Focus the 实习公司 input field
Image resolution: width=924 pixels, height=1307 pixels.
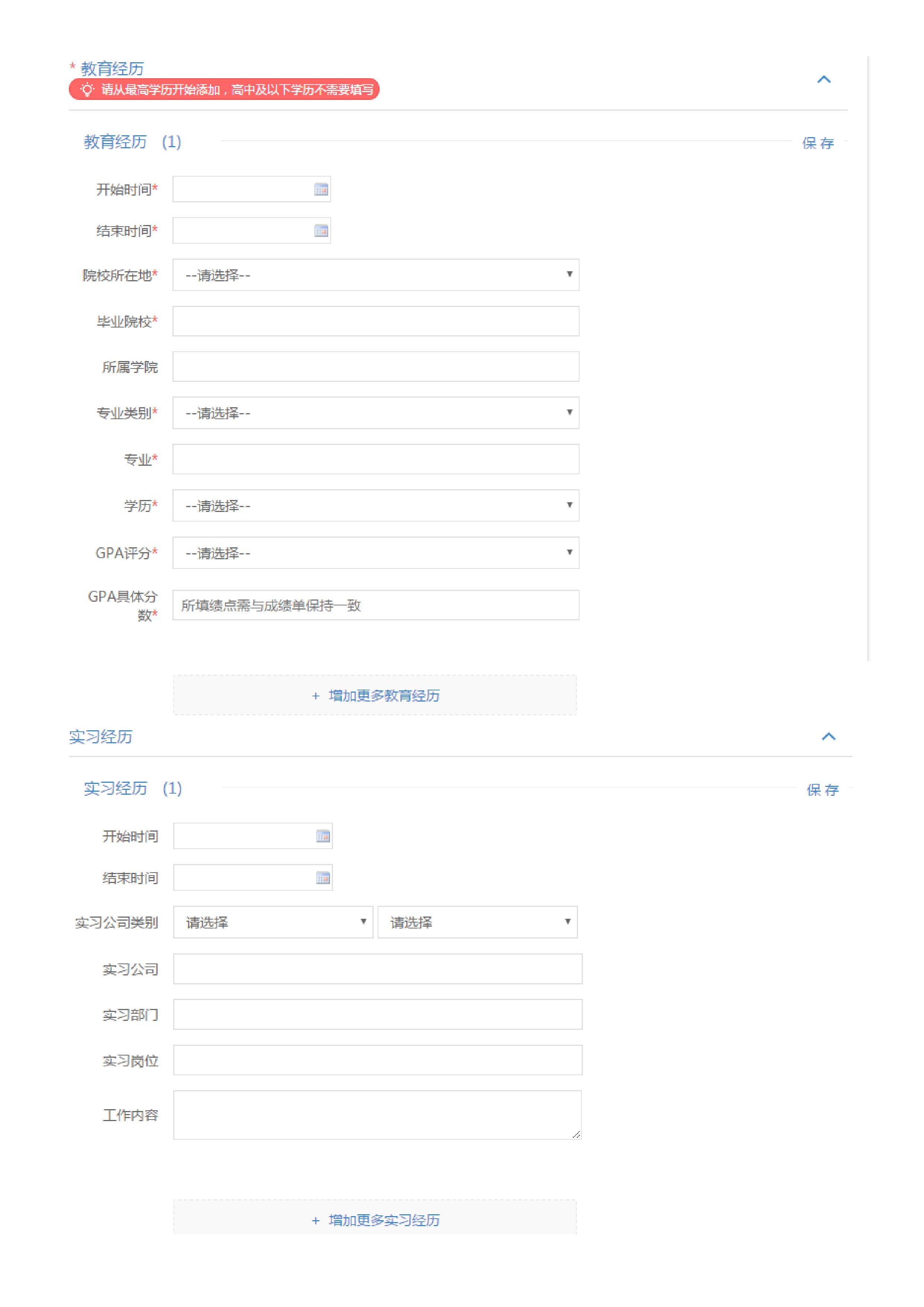378,969
